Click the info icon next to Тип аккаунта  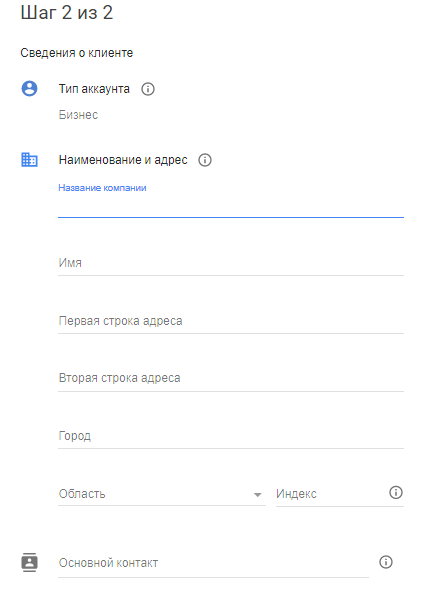click(x=148, y=89)
